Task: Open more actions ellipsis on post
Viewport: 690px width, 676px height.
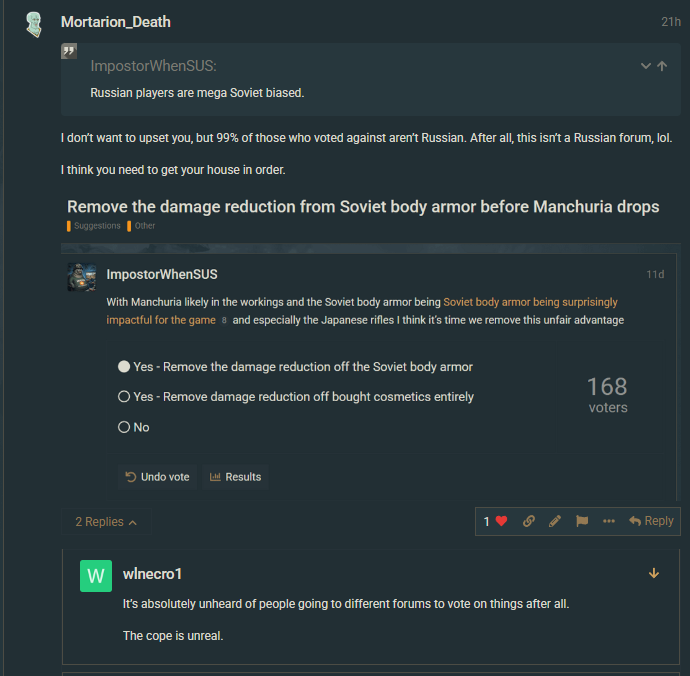Action: [609, 521]
